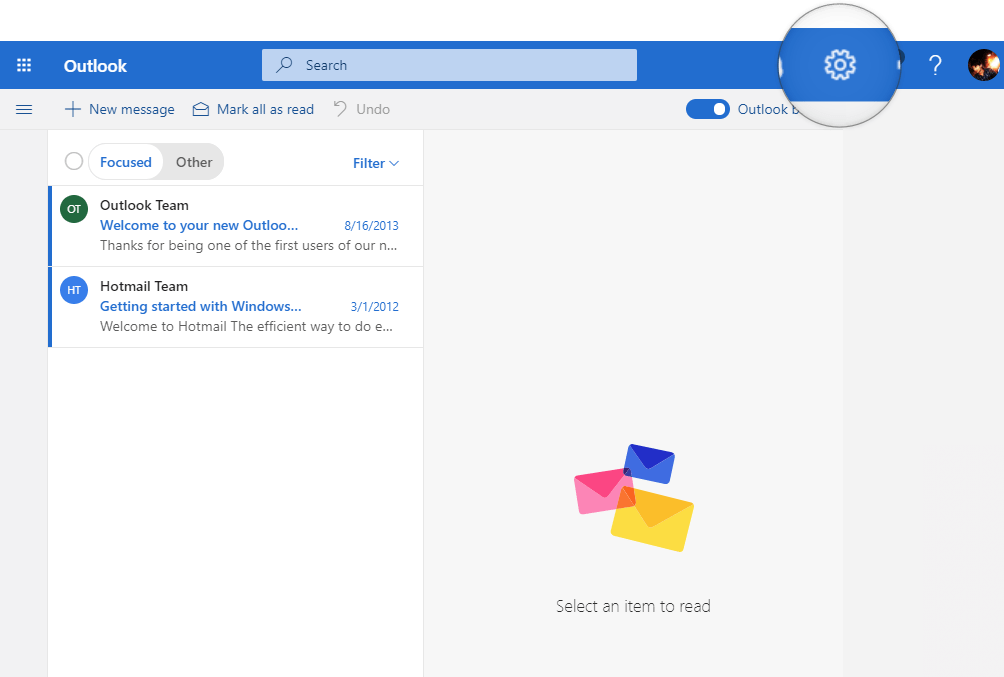This screenshot has height=677, width=1004.
Task: Click the Thanks for being preview text
Action: (248, 246)
